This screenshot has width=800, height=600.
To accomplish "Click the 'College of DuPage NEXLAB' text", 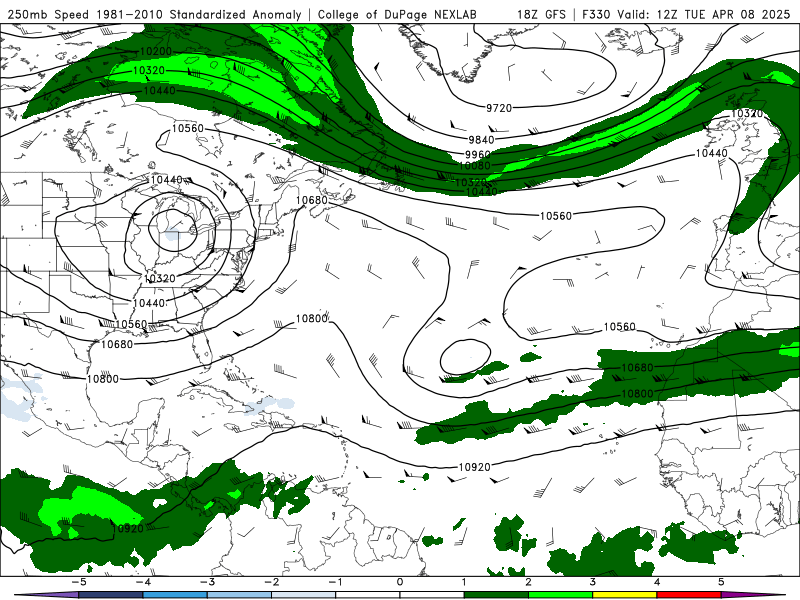I will pos(397,14).
